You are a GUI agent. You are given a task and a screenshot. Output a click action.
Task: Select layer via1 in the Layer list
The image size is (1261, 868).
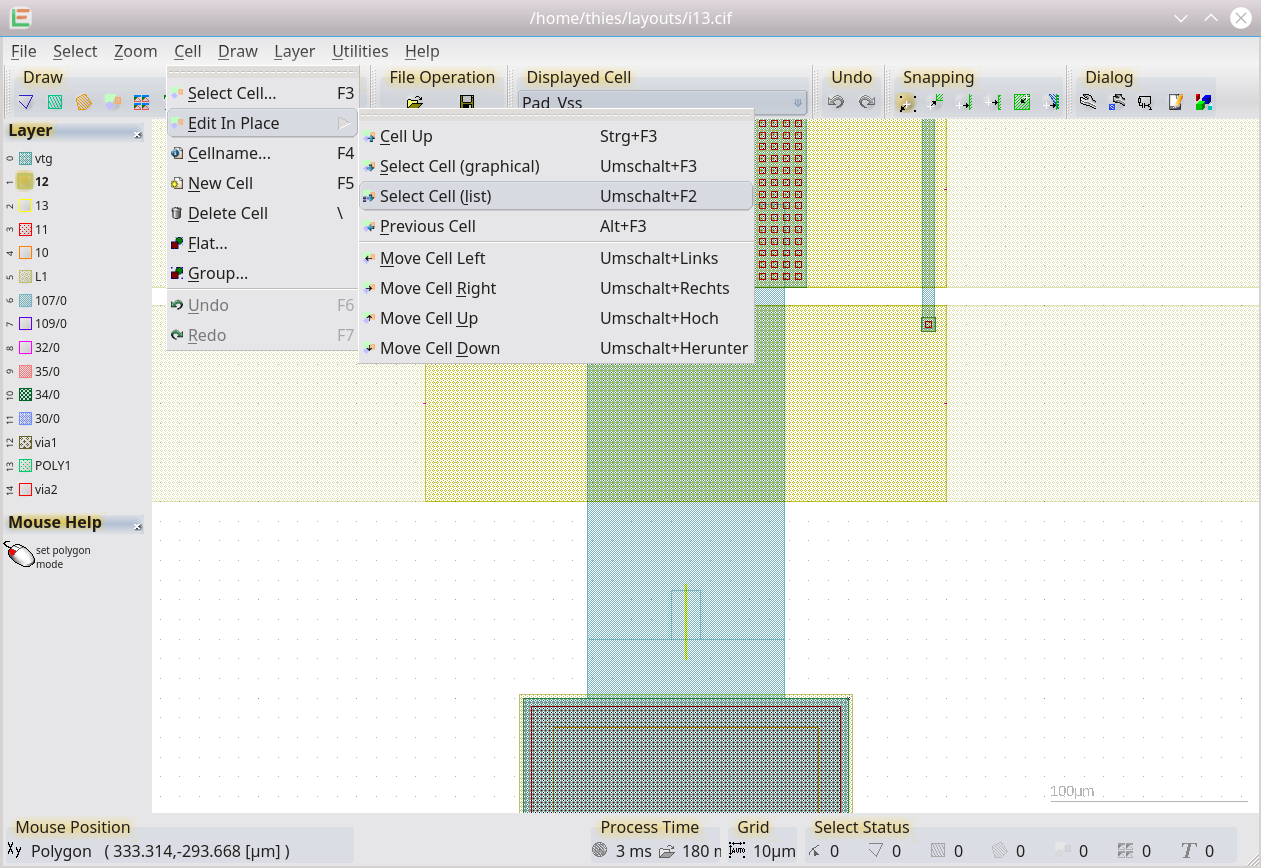pyautogui.click(x=46, y=442)
